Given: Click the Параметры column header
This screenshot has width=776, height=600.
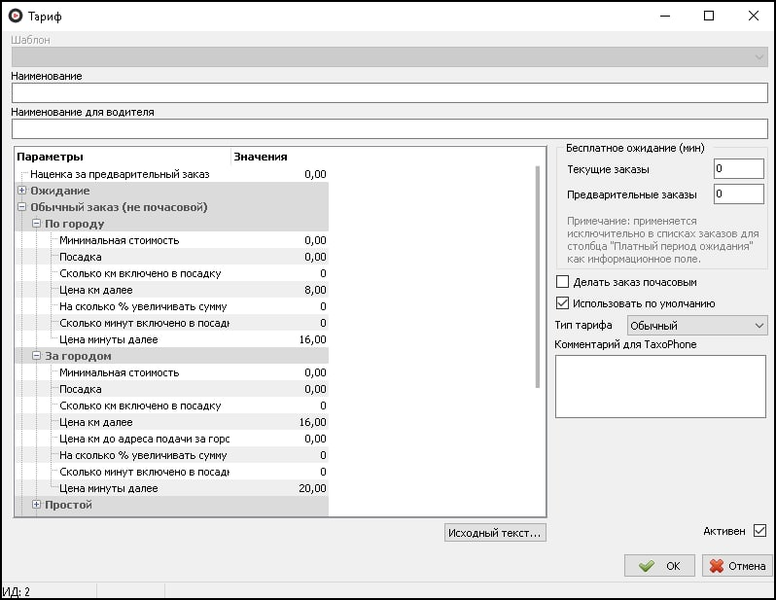Looking at the screenshot, I should pyautogui.click(x=123, y=156).
